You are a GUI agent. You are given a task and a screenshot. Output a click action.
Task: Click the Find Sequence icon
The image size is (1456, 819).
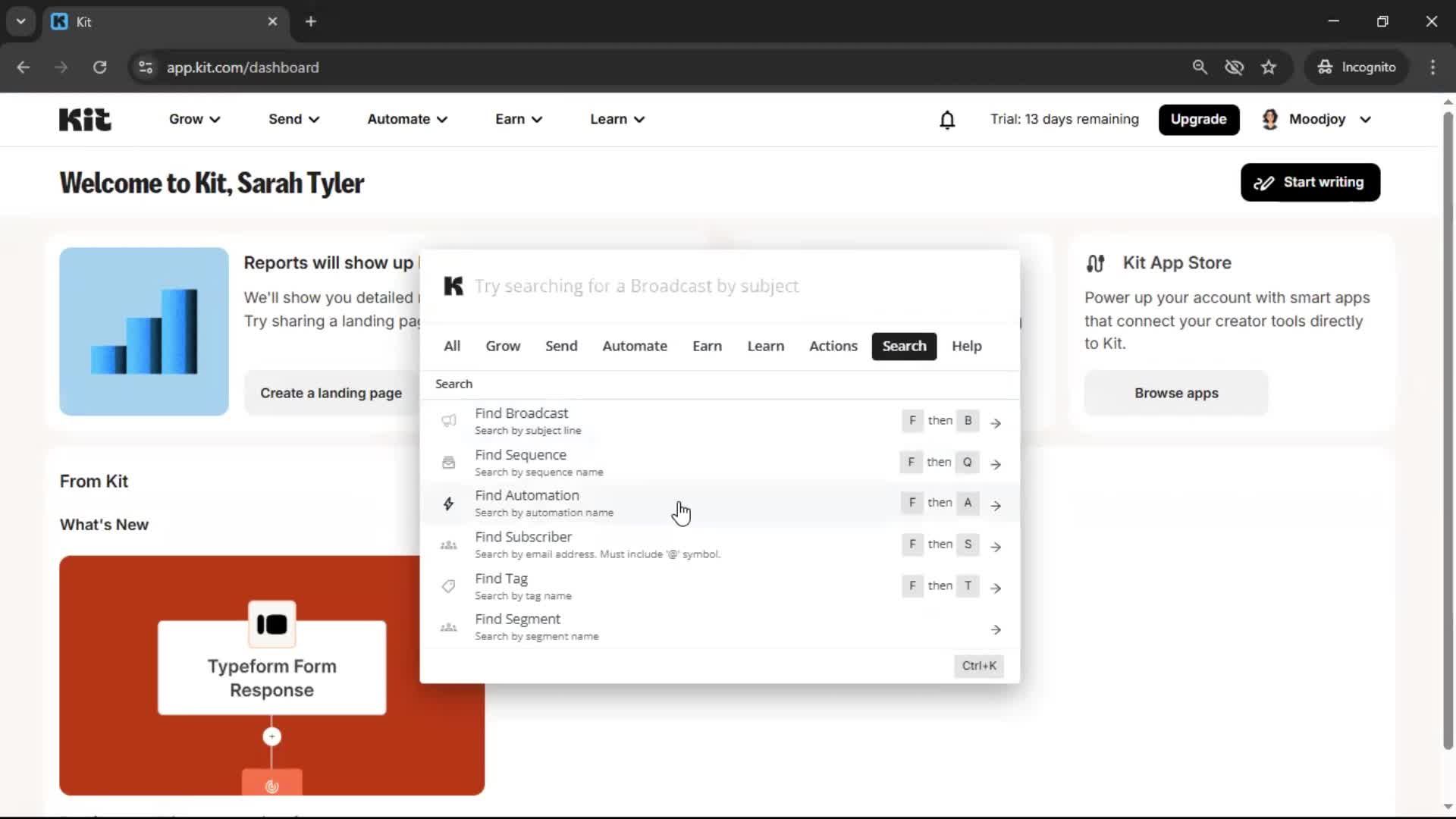pyautogui.click(x=448, y=462)
